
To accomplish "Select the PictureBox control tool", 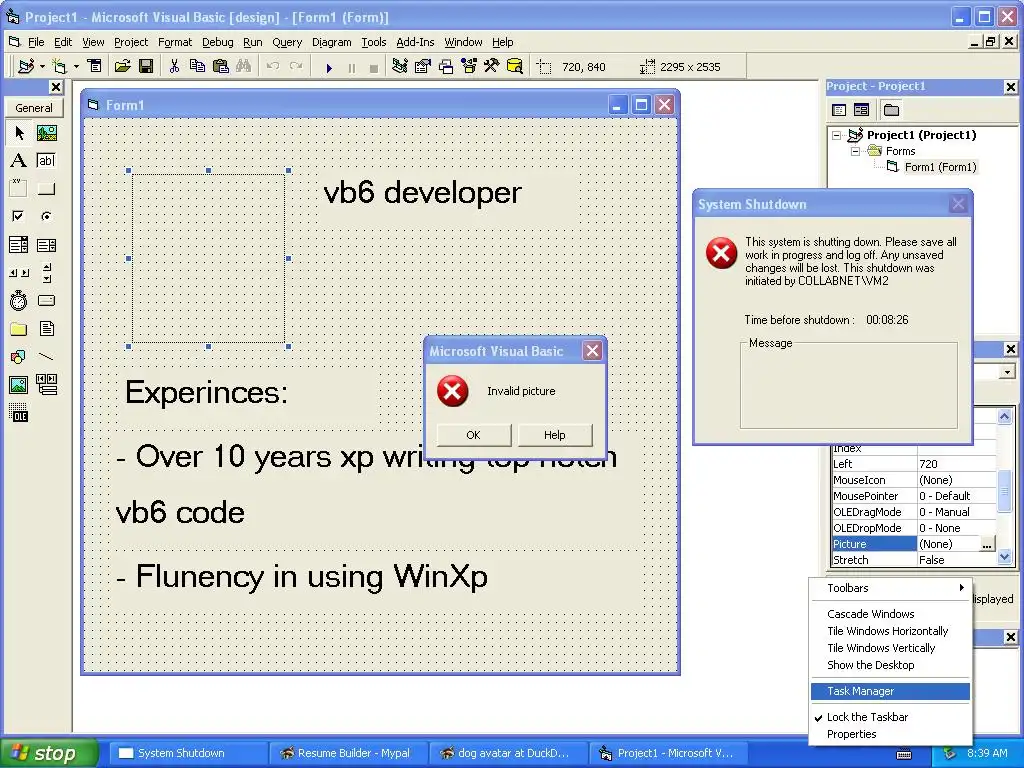I will tap(46, 133).
